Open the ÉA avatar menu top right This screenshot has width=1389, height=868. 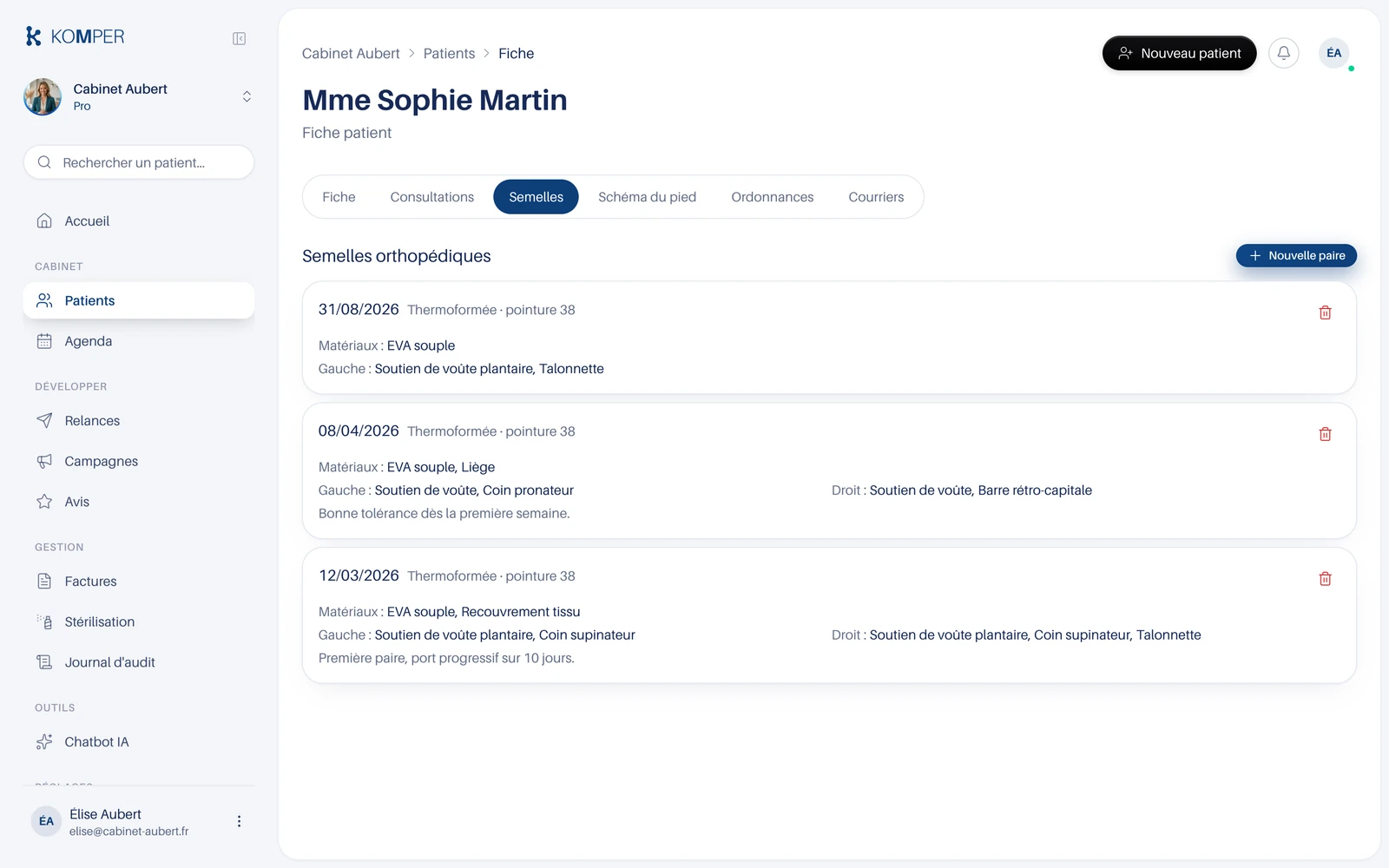(x=1333, y=53)
